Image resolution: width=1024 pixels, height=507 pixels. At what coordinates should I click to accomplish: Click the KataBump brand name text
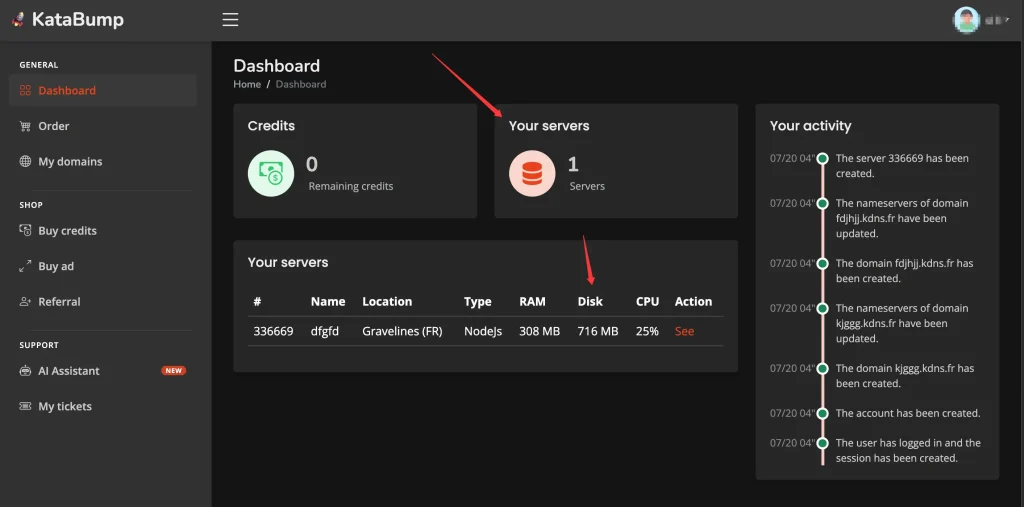click(78, 20)
